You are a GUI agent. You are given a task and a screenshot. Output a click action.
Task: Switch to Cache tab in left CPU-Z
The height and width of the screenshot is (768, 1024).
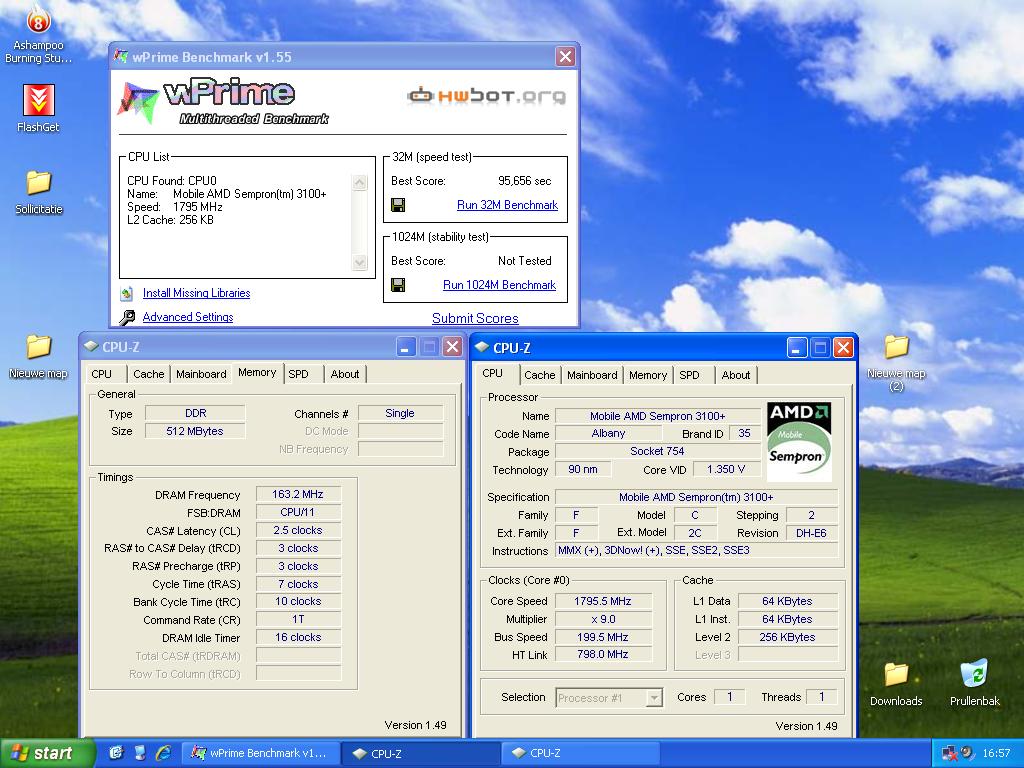(149, 374)
